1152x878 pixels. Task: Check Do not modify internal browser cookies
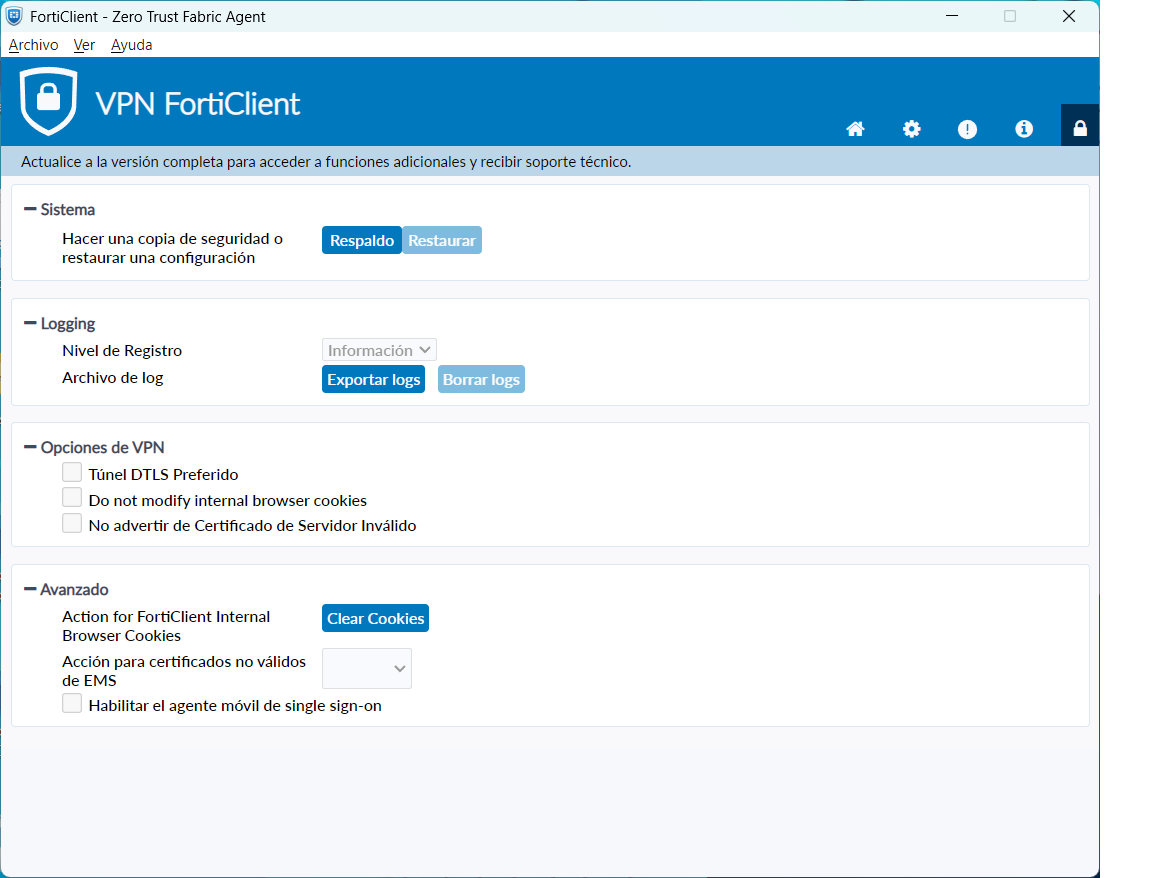72,498
